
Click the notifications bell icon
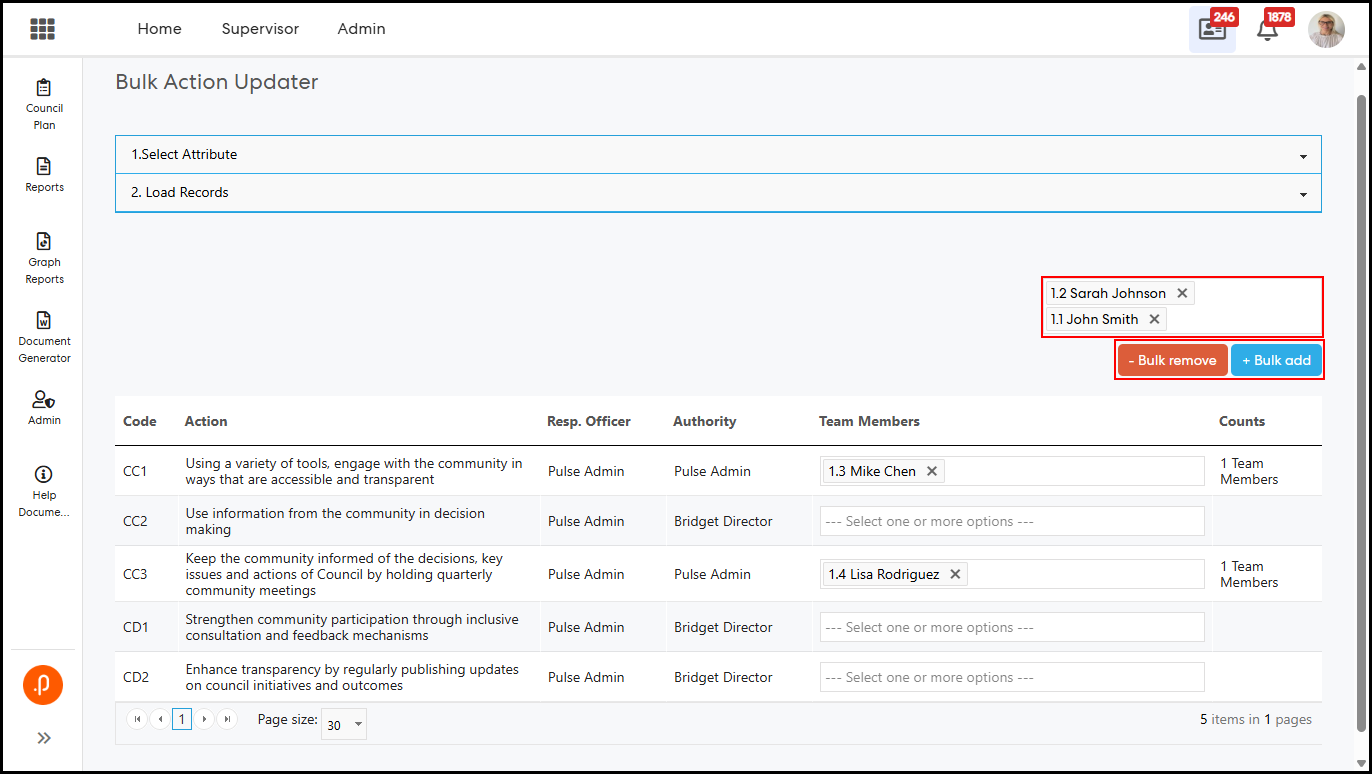(x=1267, y=30)
